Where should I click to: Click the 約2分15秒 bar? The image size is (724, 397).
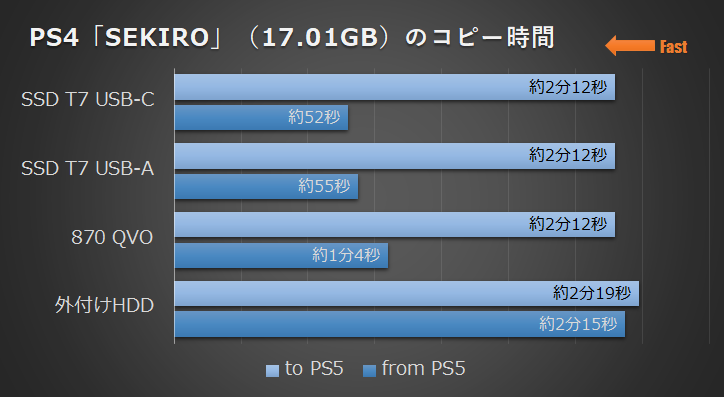(x=400, y=324)
